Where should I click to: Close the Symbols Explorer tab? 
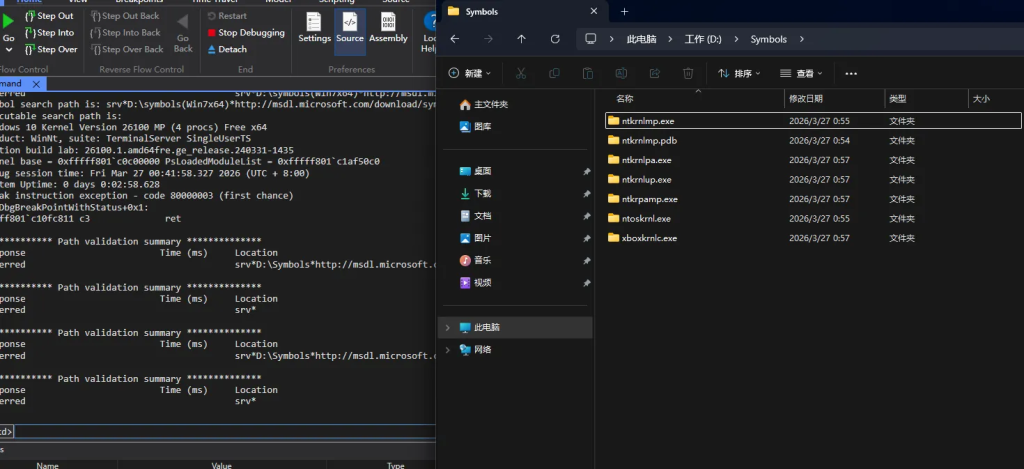[x=594, y=12]
